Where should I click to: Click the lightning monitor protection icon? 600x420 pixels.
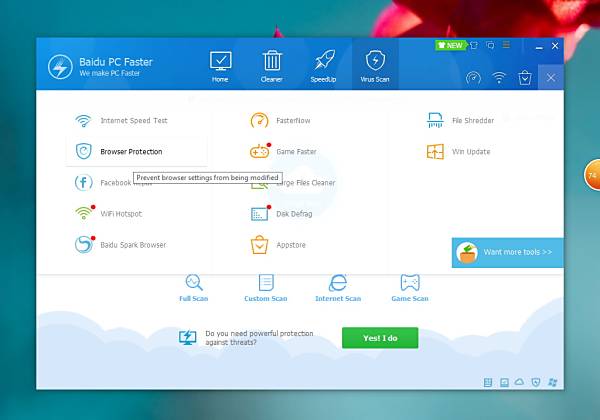coord(188,337)
